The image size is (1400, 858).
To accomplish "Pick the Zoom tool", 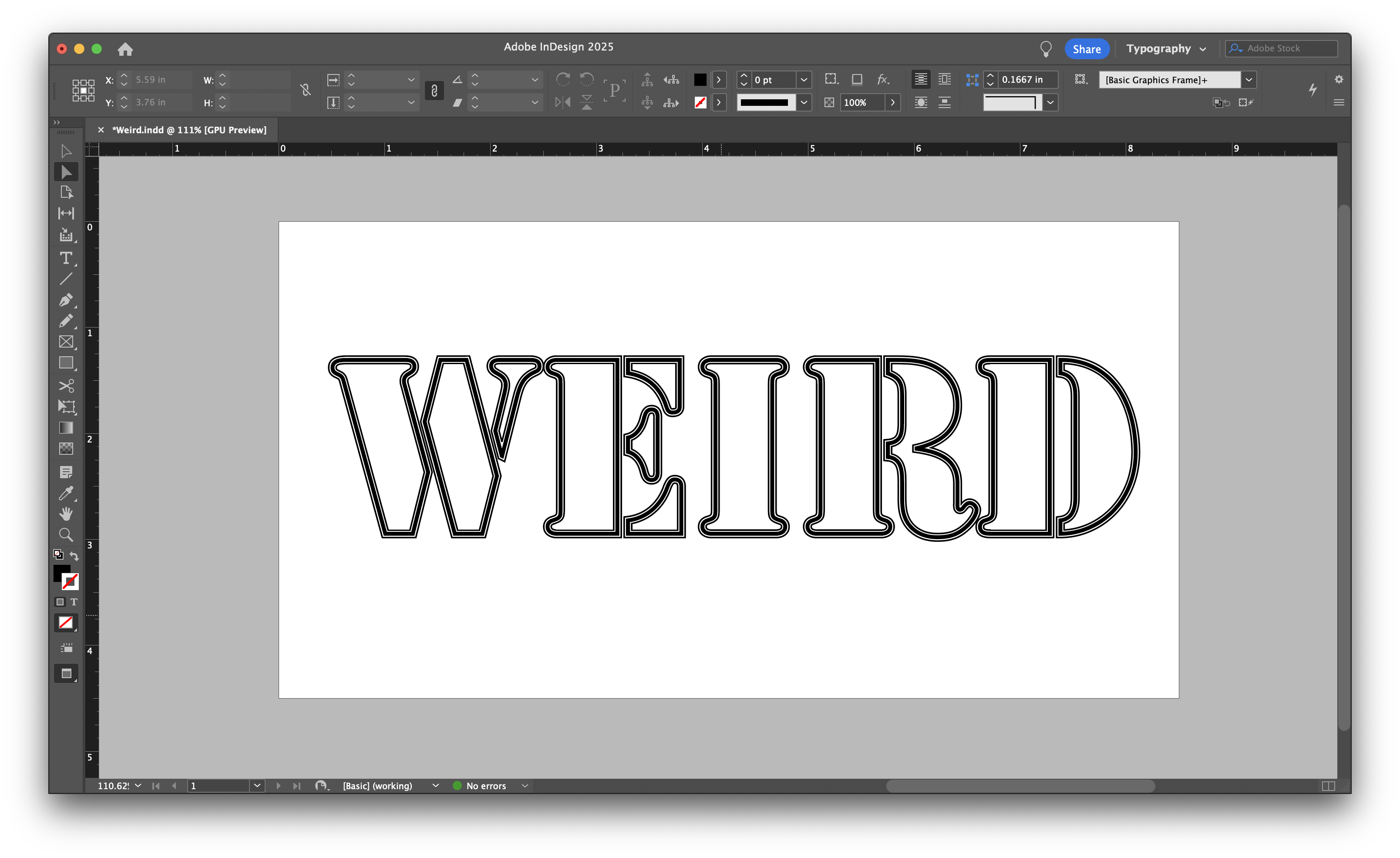I will (66, 534).
